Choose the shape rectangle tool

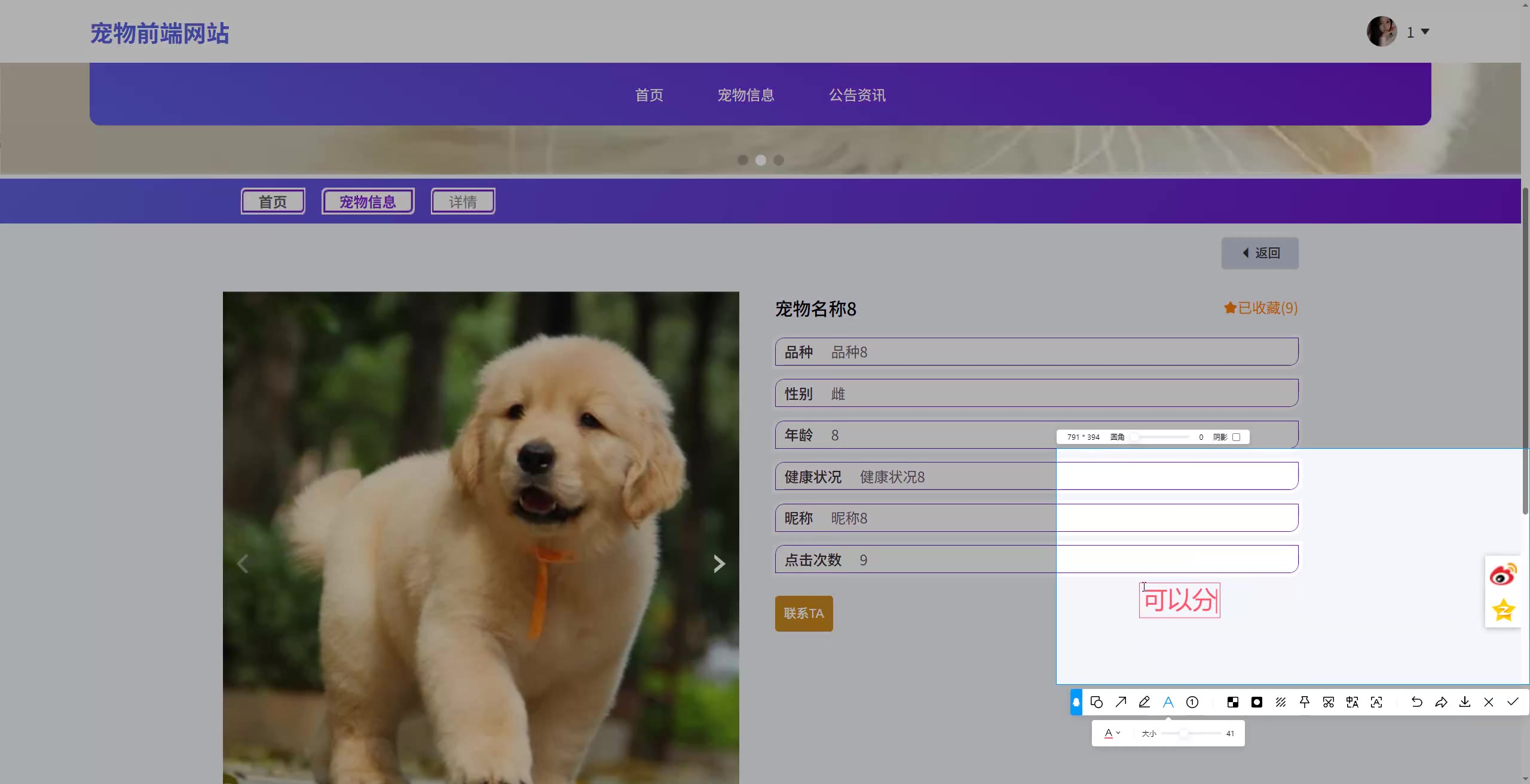pos(1096,702)
